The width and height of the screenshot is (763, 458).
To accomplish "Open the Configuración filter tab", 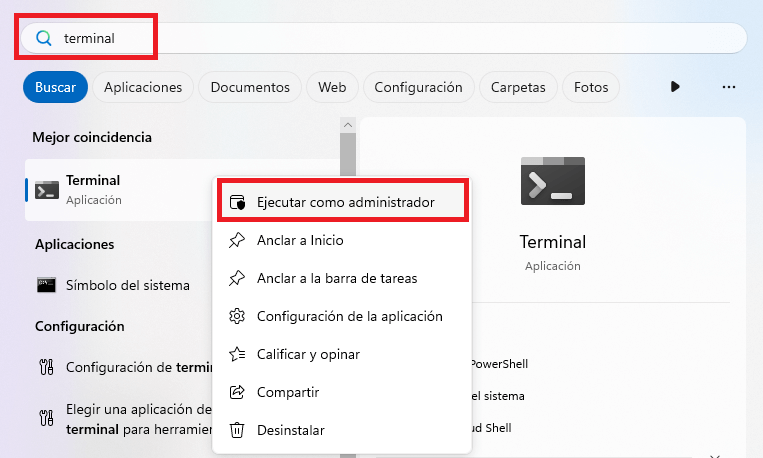I will click(x=418, y=87).
